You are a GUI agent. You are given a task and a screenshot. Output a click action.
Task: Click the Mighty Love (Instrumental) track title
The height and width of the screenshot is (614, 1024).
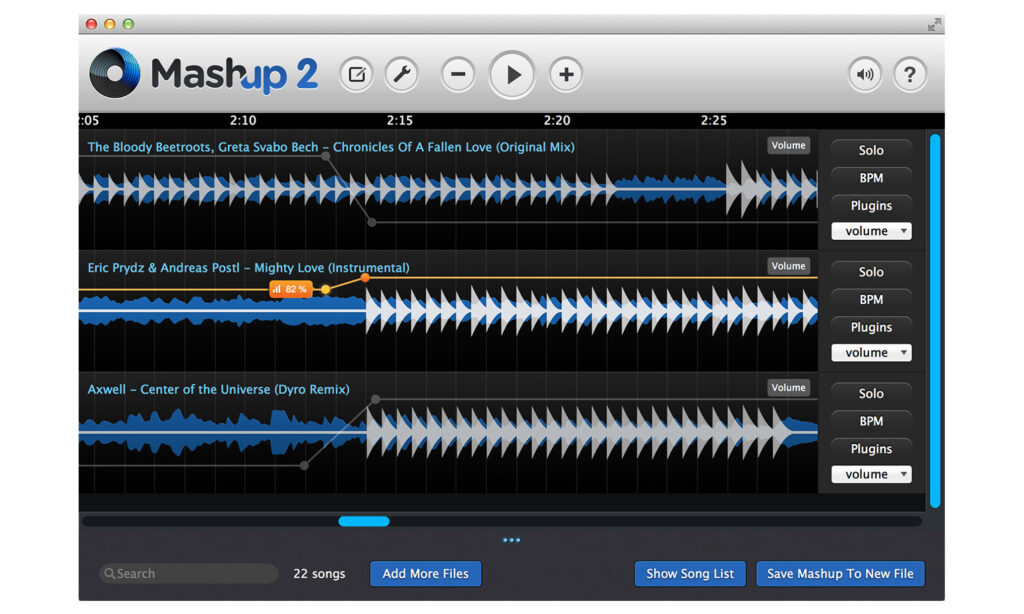coord(248,268)
